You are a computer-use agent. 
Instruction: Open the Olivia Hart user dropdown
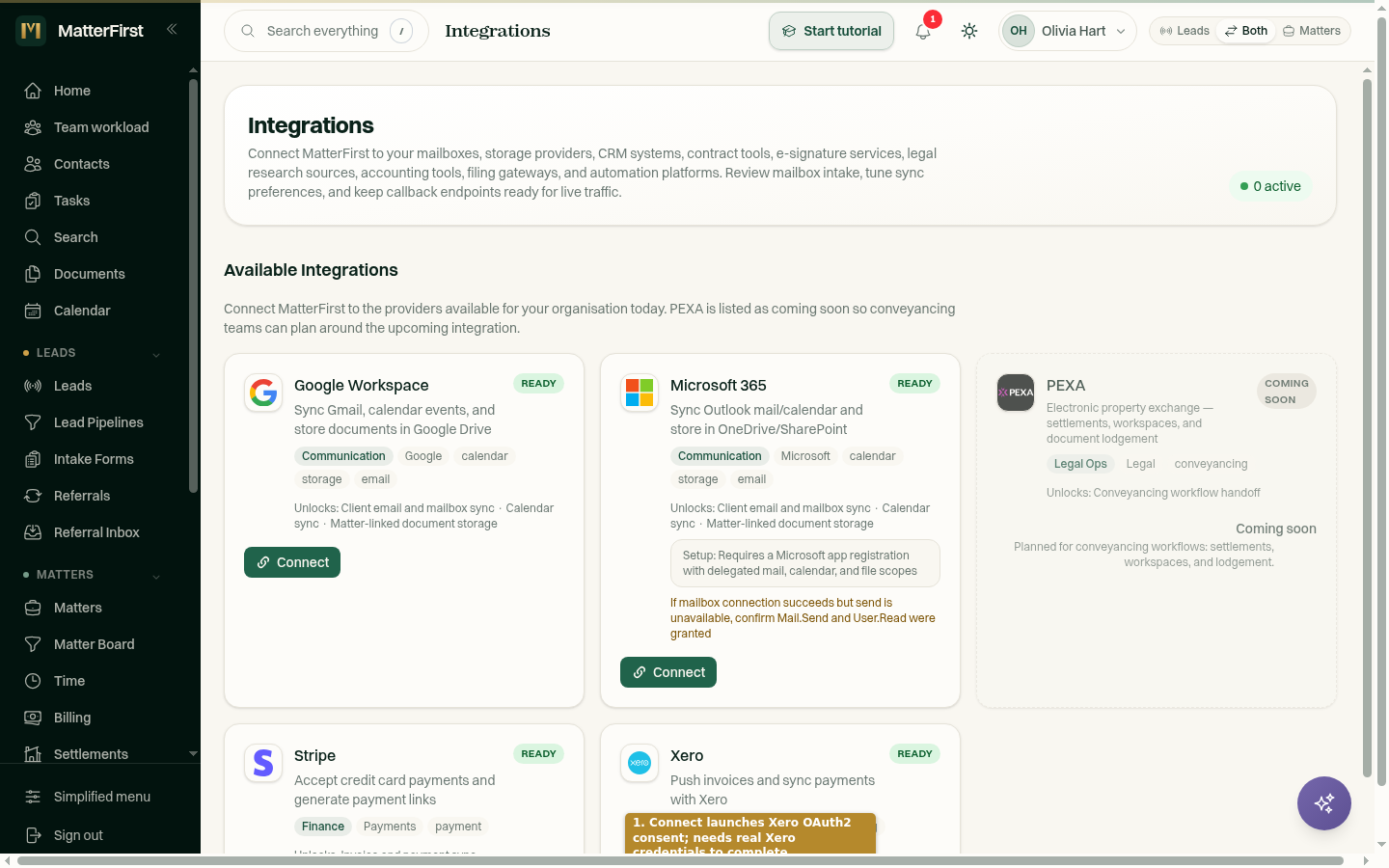tap(1068, 31)
